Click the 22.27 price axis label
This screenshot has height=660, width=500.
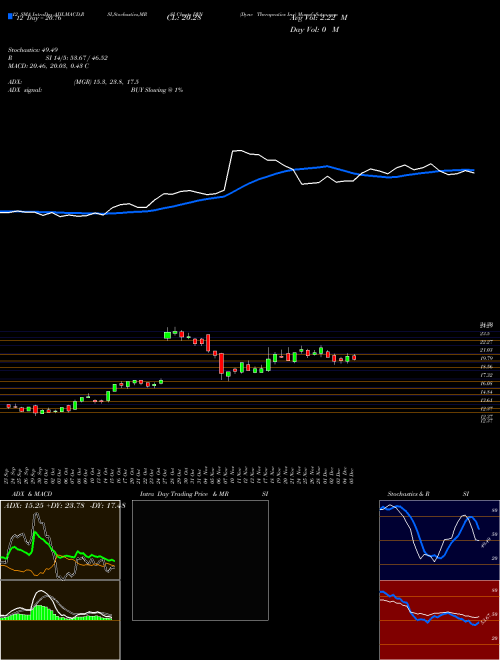(487, 342)
